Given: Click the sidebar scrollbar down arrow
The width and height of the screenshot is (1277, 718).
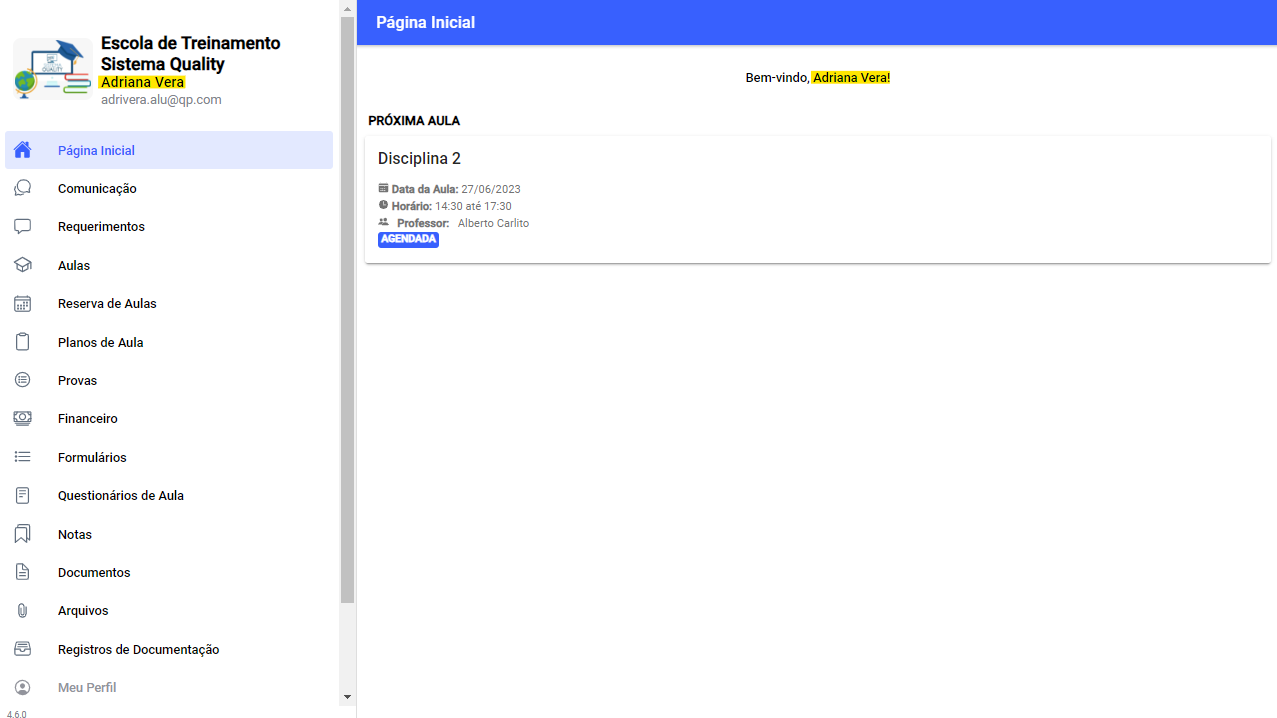Looking at the screenshot, I should click(347, 697).
